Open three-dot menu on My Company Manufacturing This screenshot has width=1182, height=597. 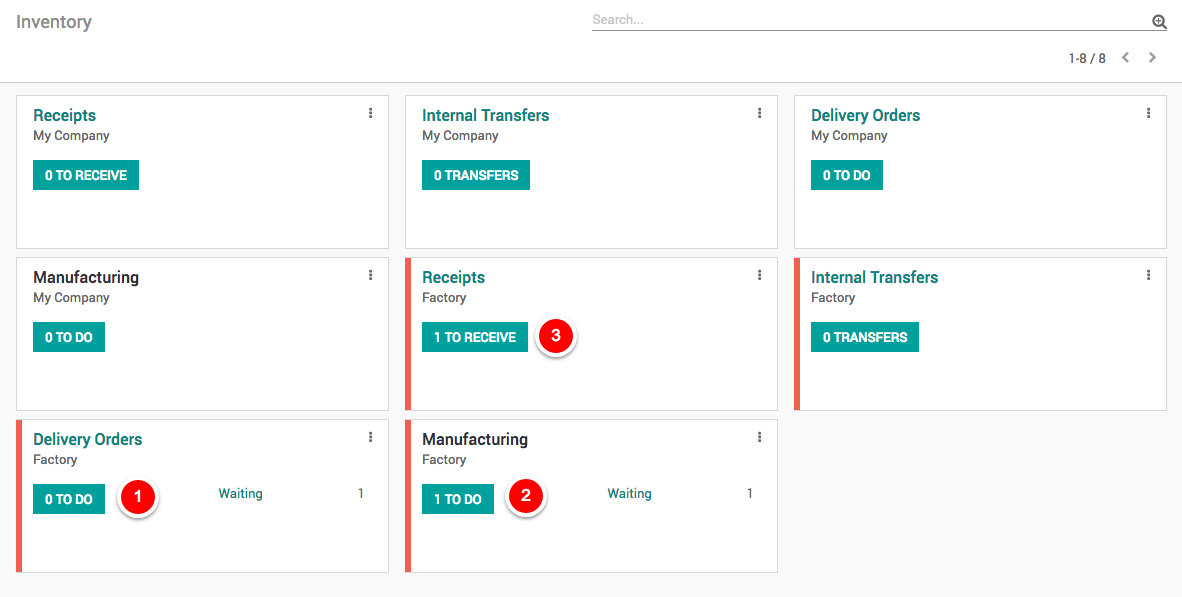coord(370,275)
